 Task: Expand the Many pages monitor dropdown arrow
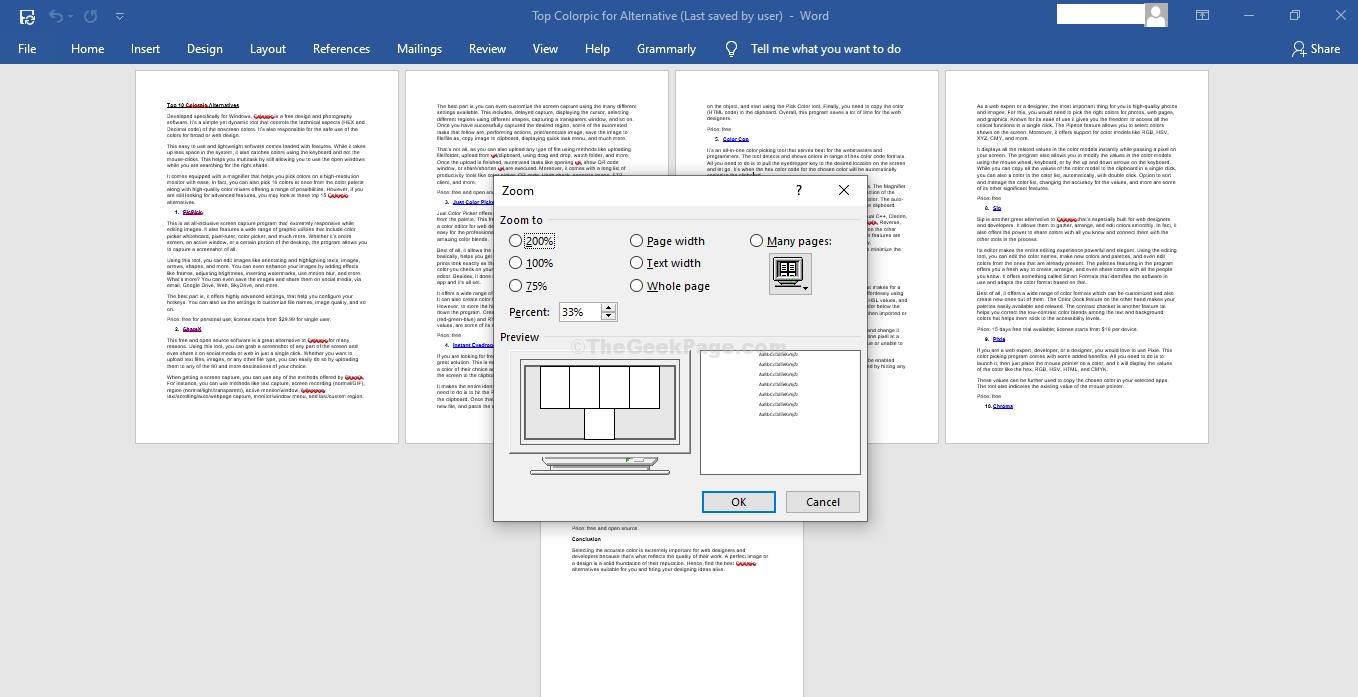pyautogui.click(x=807, y=290)
